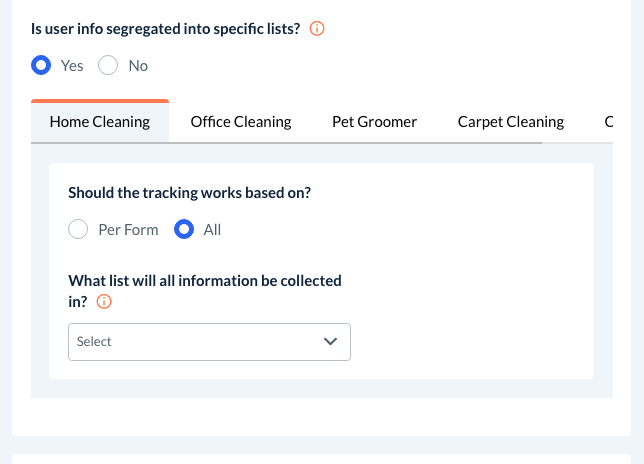The width and height of the screenshot is (644, 464).
Task: Choose the All tracking radio button
Action: [183, 229]
